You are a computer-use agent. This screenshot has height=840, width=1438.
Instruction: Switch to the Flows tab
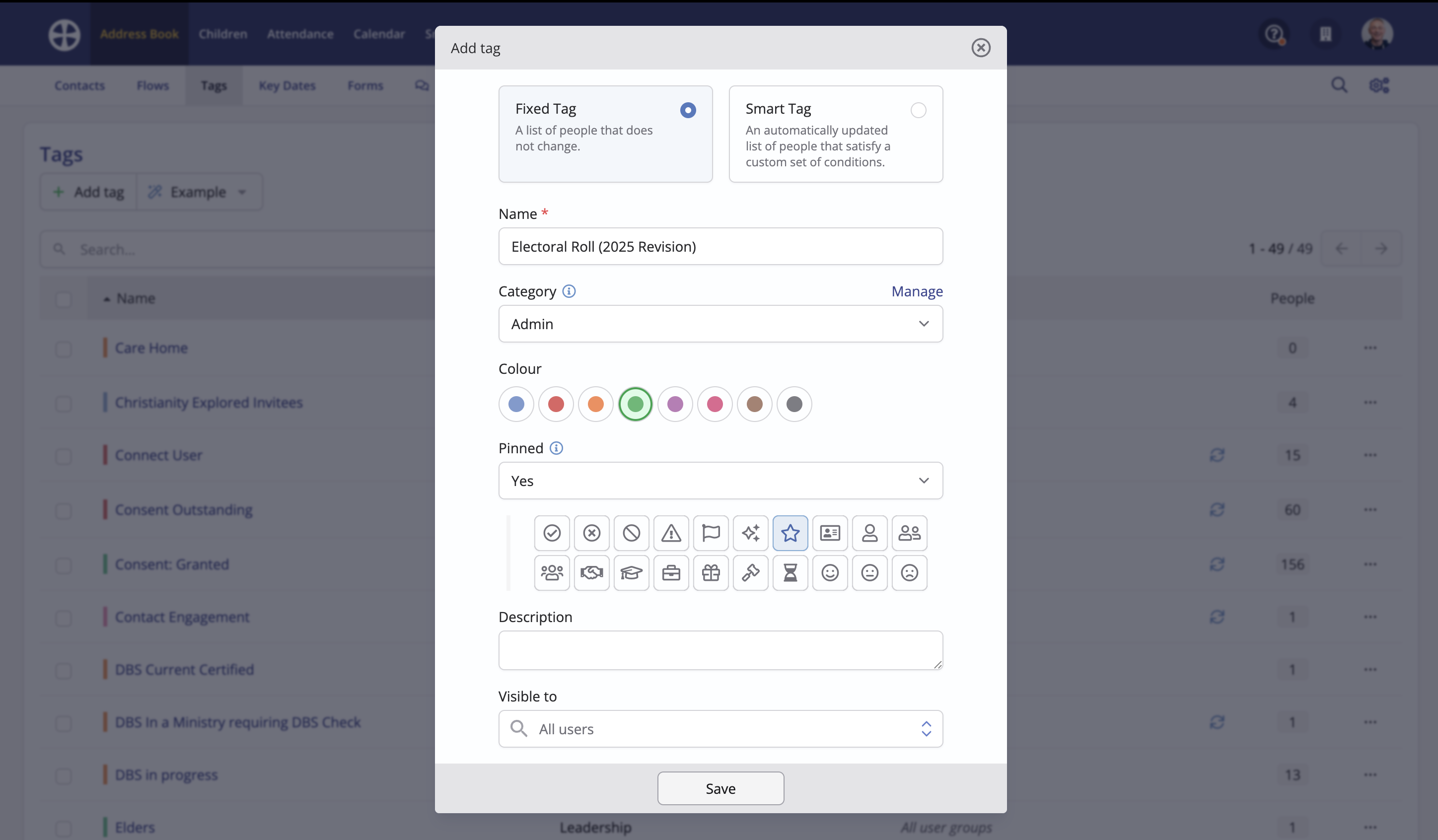153,85
